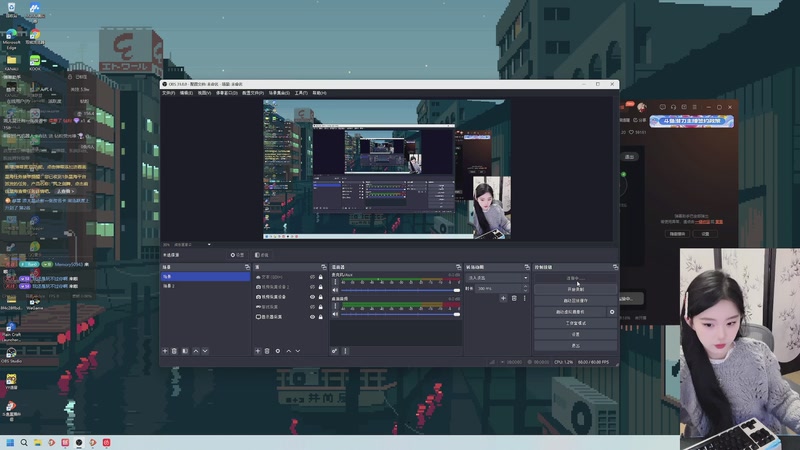Viewport: 800px width, 450px height.
Task: Click the promotional banner in streaming companion window
Action: (x=691, y=121)
